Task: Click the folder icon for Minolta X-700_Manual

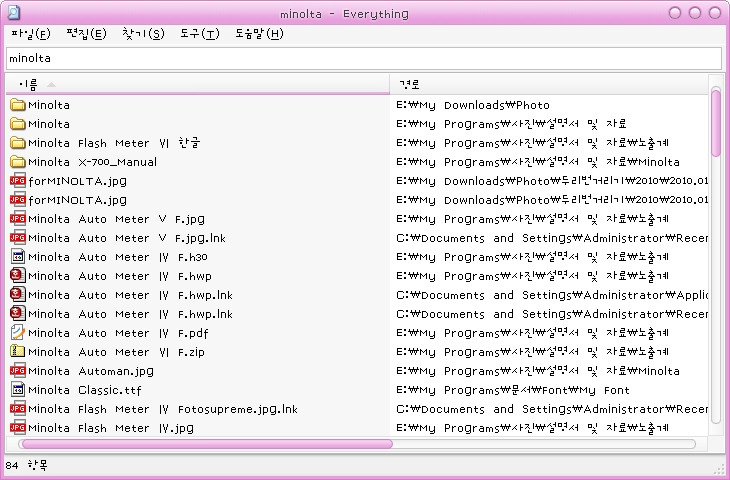Action: 17,162
